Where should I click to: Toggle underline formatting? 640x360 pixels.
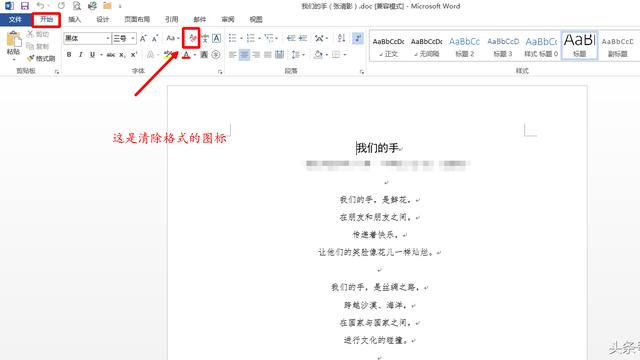pos(92,55)
